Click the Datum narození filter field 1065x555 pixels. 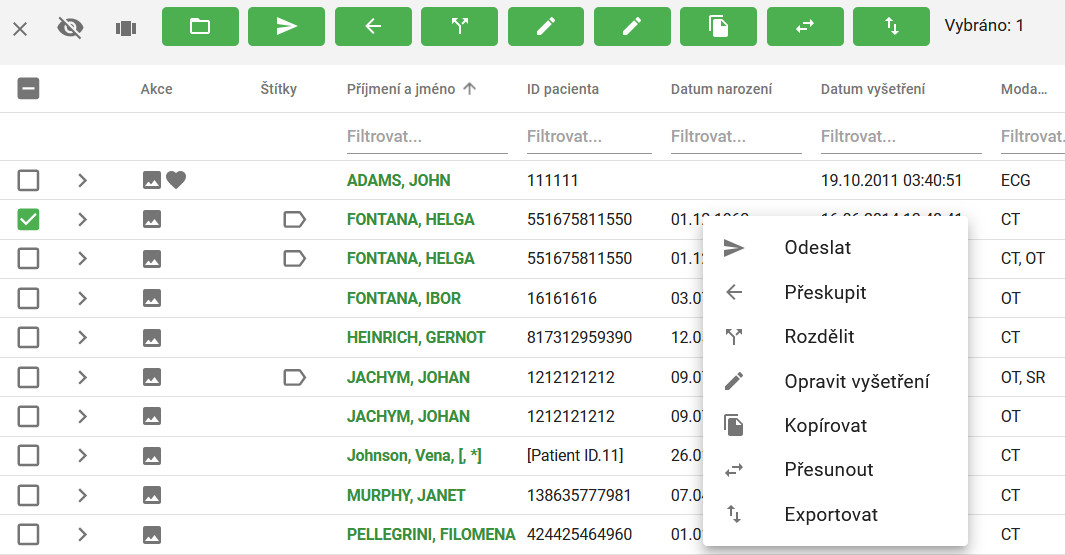pyautogui.click(x=736, y=137)
